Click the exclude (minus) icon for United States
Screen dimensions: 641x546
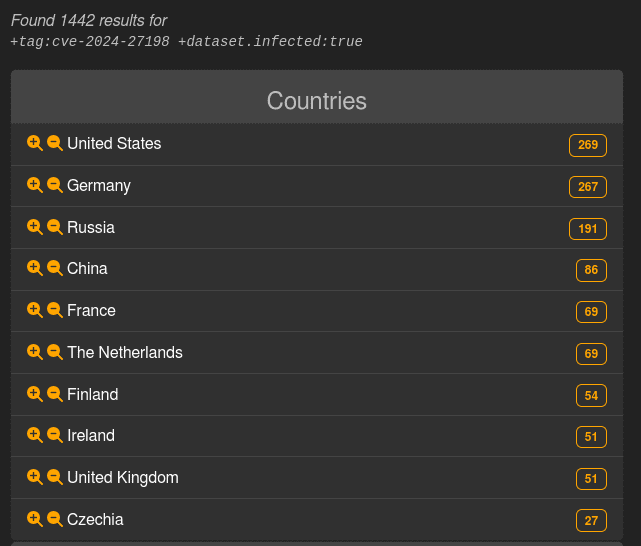(x=54, y=143)
